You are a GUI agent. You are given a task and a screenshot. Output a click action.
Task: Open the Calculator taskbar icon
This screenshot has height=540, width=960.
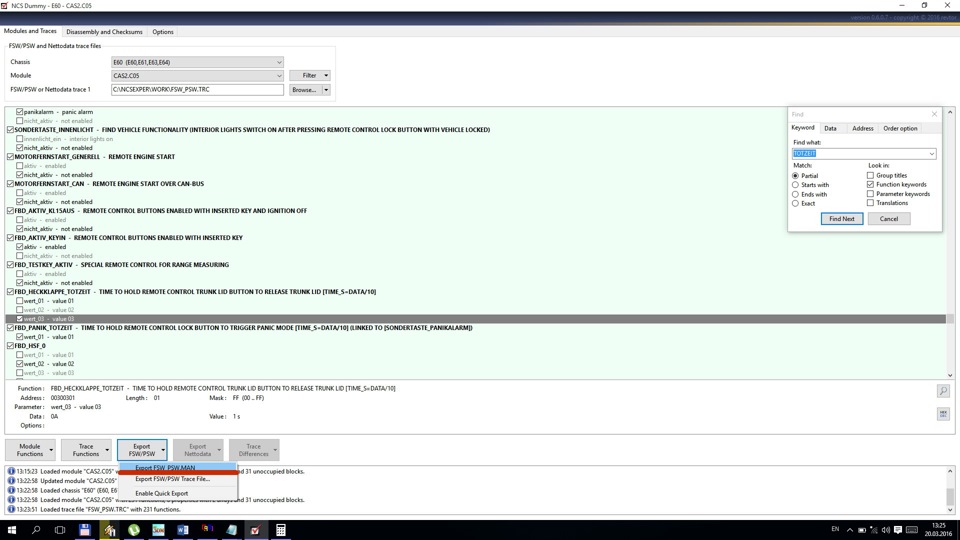coord(280,530)
